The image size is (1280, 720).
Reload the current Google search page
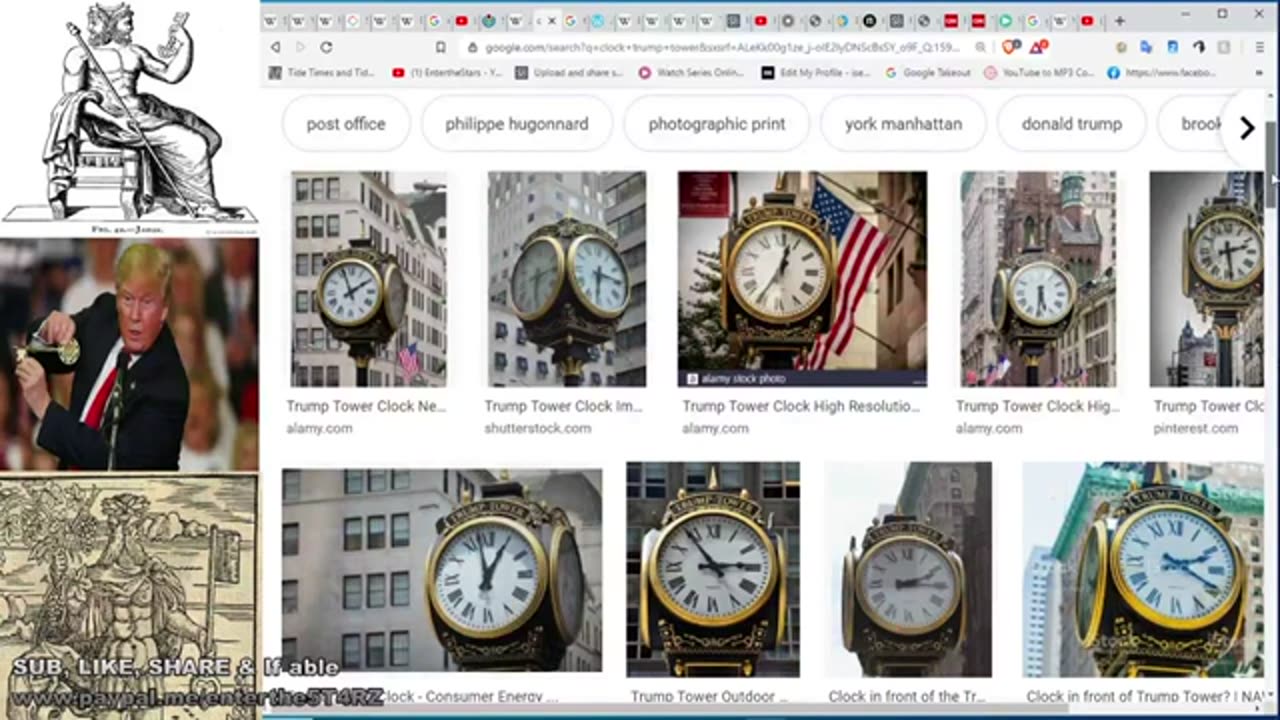[326, 47]
